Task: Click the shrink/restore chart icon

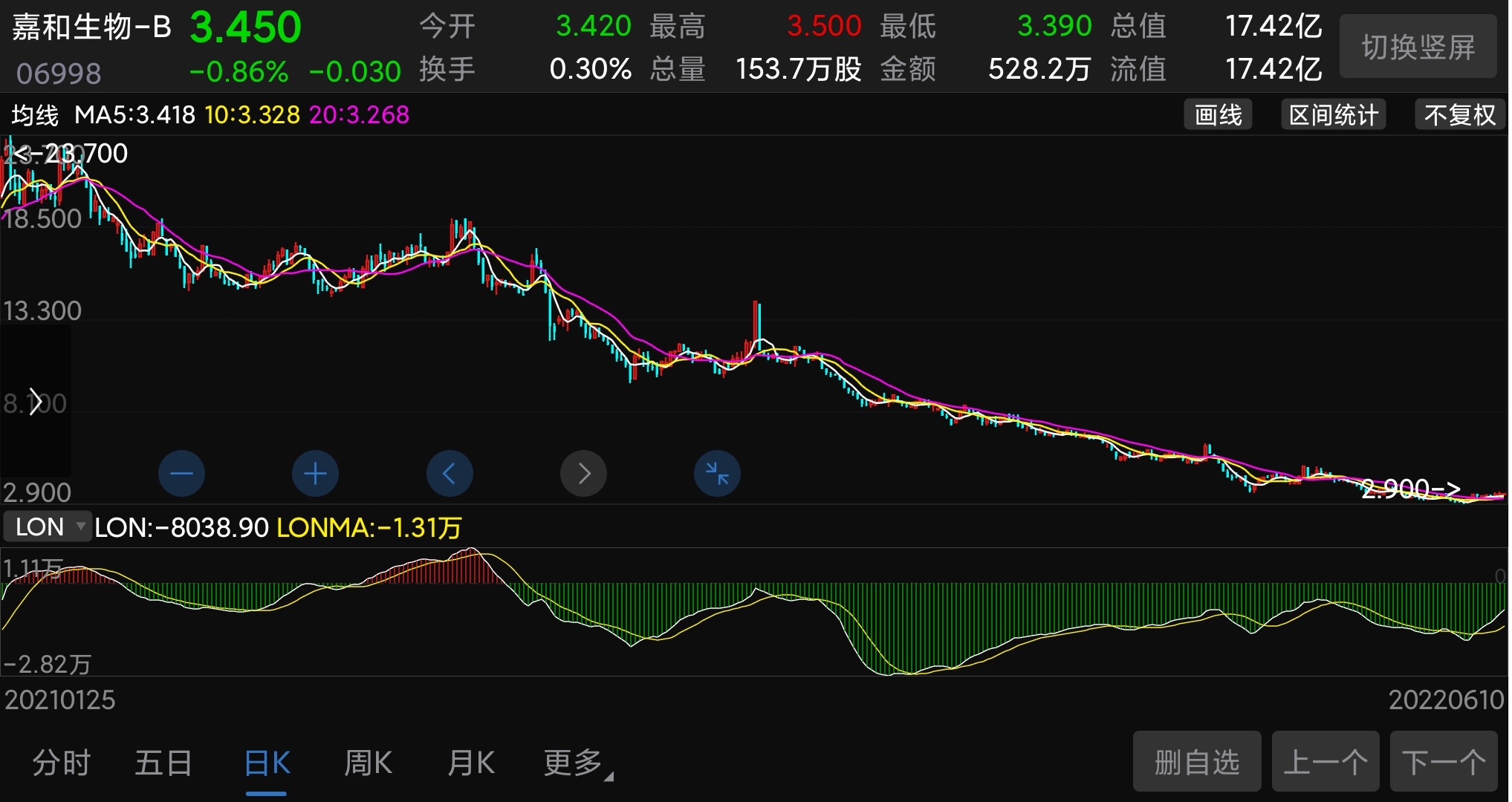Action: tap(716, 473)
